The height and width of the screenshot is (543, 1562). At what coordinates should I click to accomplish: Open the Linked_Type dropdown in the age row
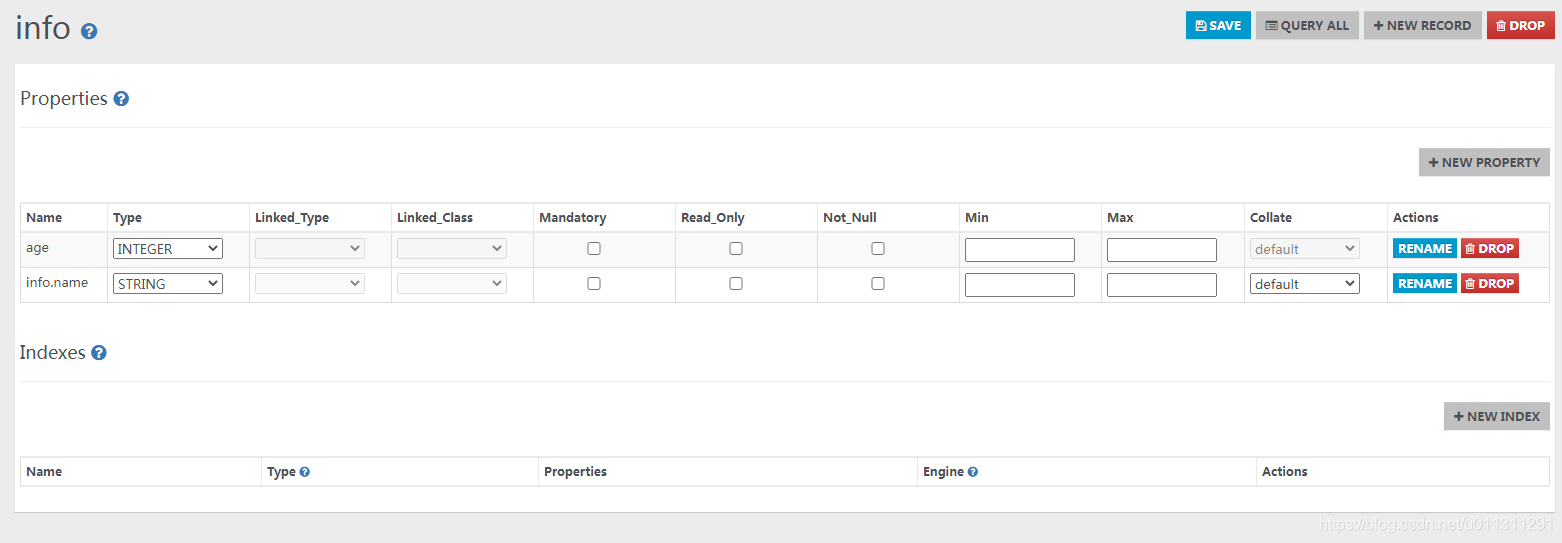[310, 249]
